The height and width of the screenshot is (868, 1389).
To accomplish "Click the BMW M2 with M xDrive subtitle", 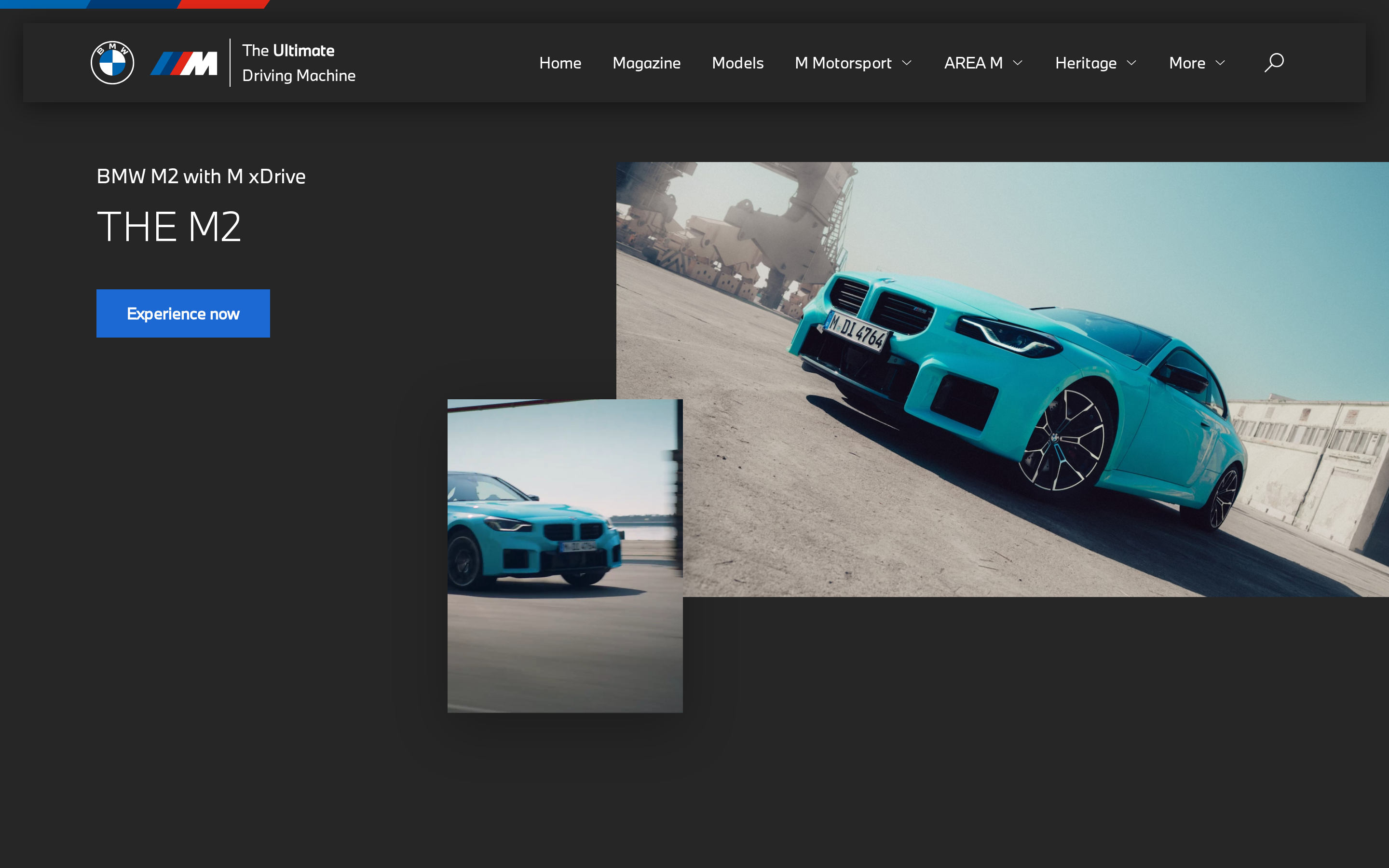I will (x=201, y=176).
